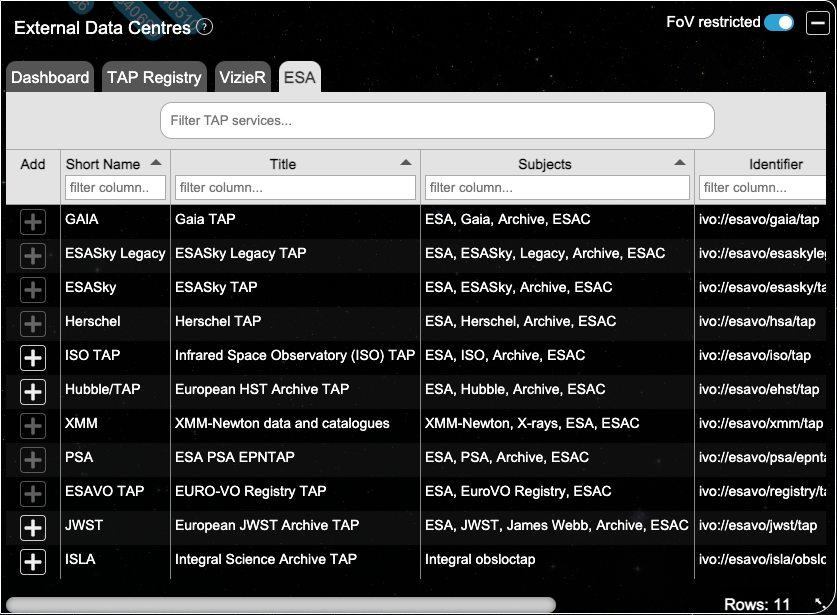The image size is (837, 615).
Task: Click the Add column header
Action: [x=33, y=164]
